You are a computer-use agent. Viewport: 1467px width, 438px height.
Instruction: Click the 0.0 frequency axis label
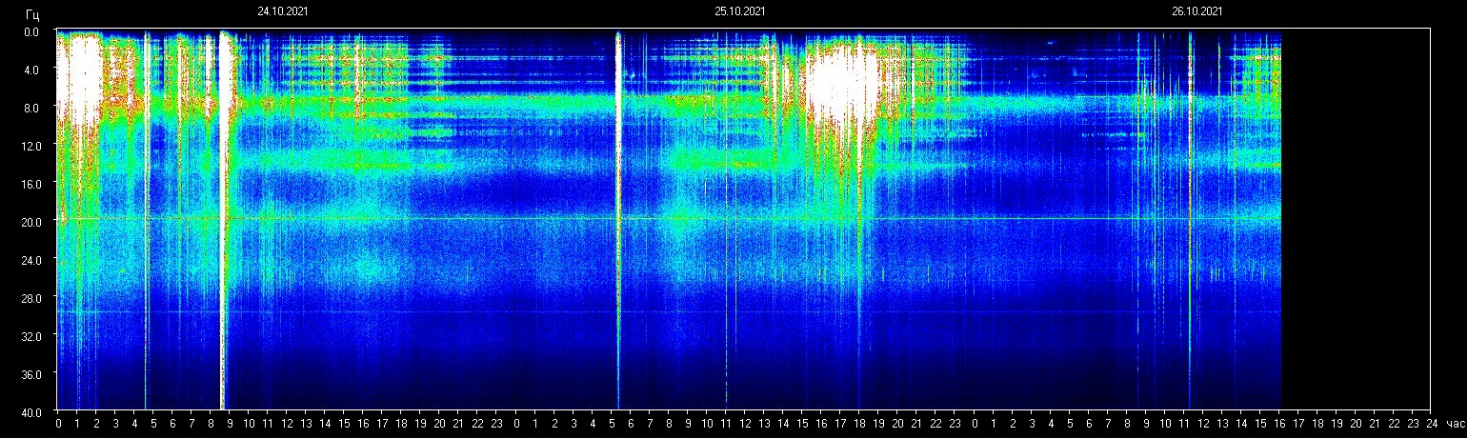(31, 31)
